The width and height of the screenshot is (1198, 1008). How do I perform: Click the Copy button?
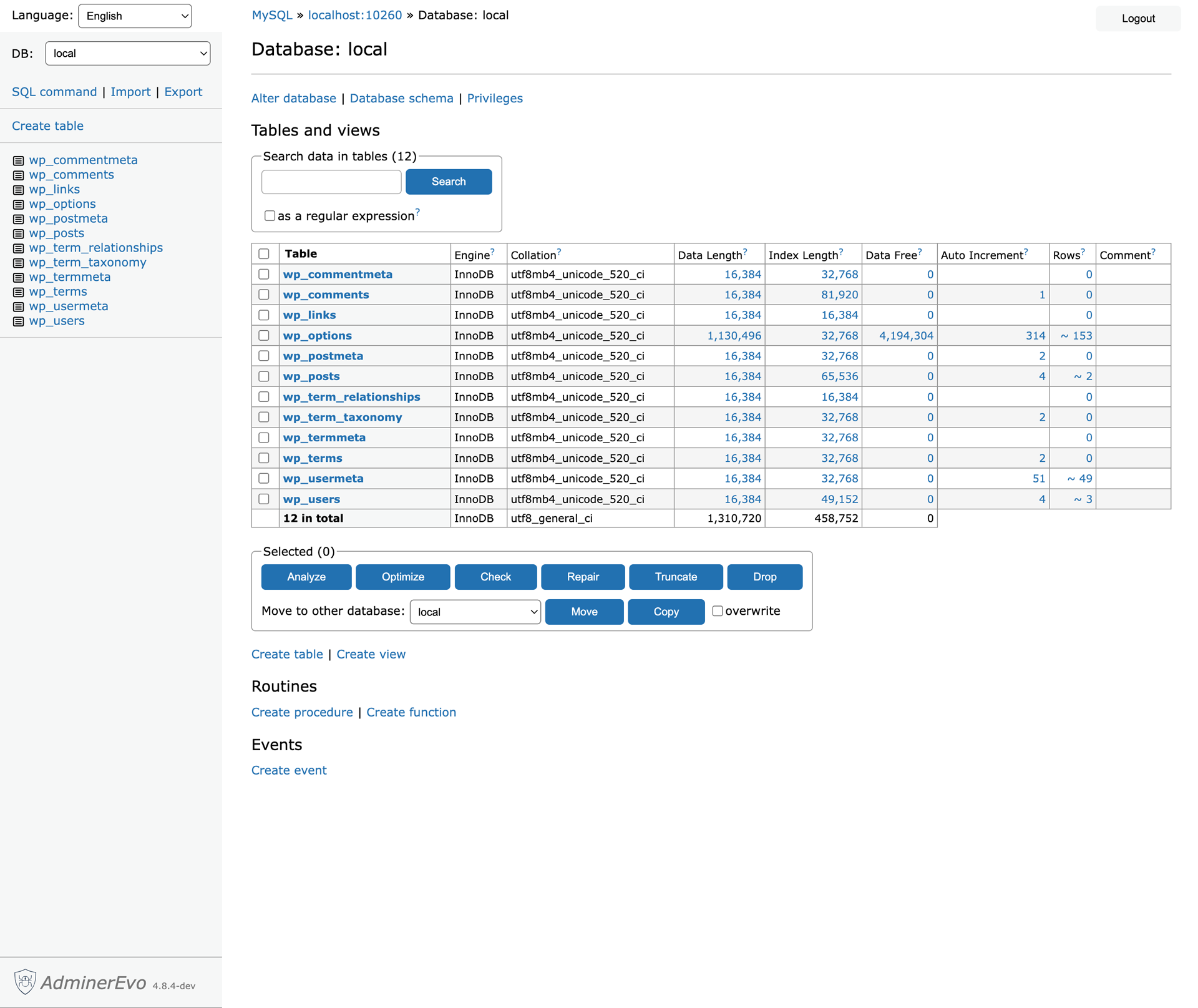666,612
